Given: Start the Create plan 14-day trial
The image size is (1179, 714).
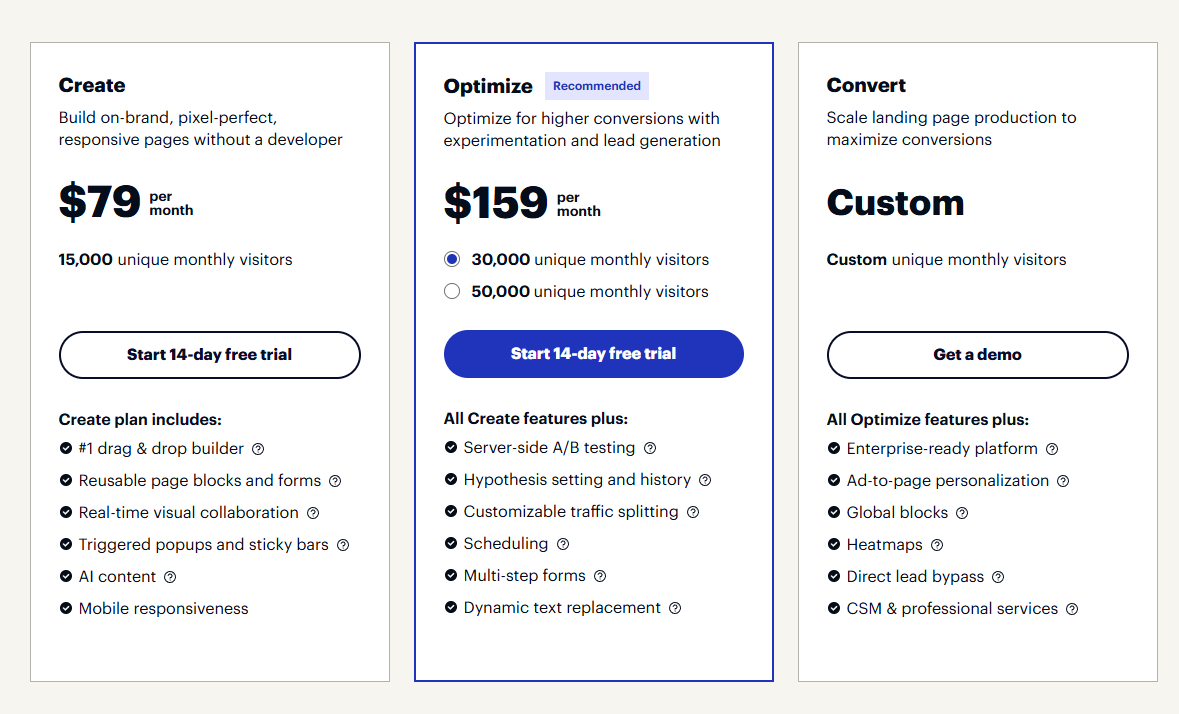Looking at the screenshot, I should (x=209, y=354).
